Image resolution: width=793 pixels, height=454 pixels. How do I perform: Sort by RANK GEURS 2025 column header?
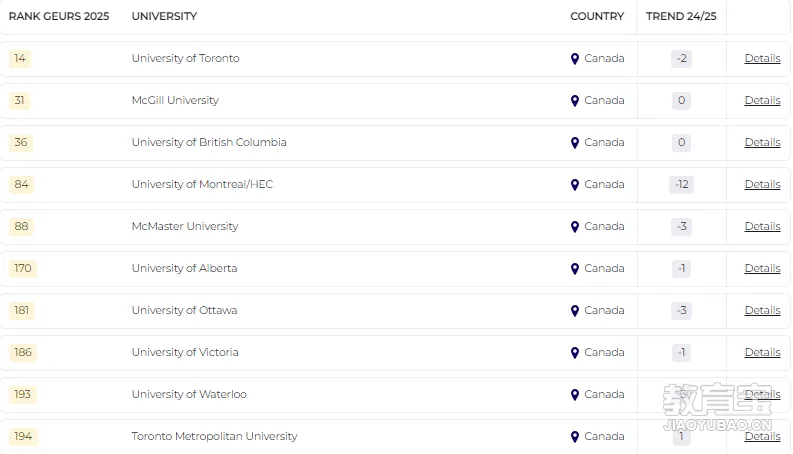pyautogui.click(x=59, y=16)
